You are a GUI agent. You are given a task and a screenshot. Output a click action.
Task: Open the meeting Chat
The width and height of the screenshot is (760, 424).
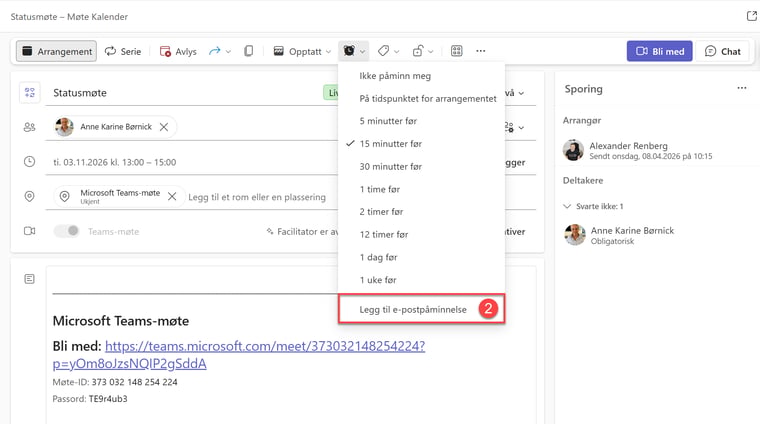(723, 51)
